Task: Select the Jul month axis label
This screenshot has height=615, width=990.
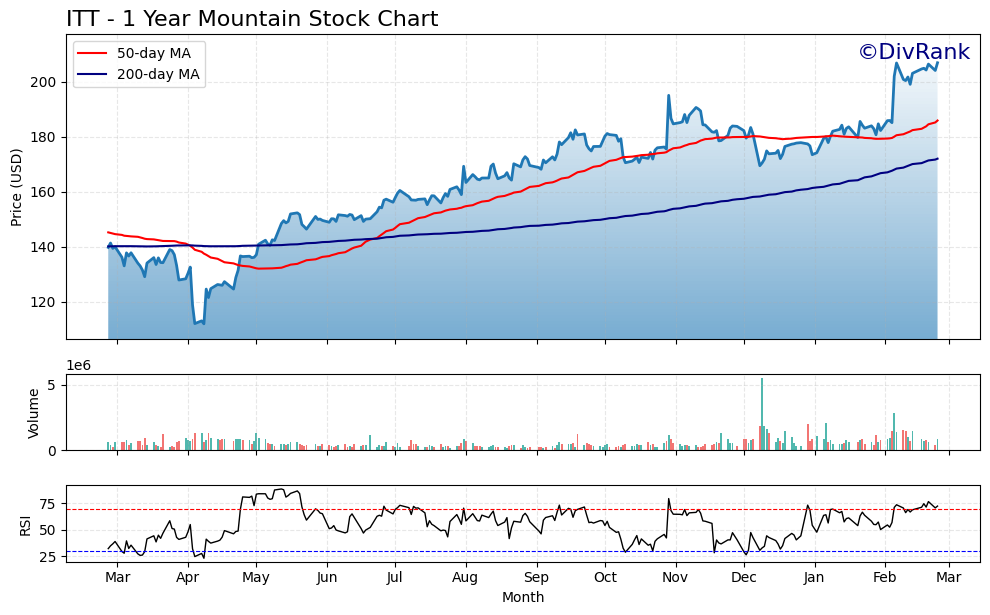Action: click(x=396, y=577)
